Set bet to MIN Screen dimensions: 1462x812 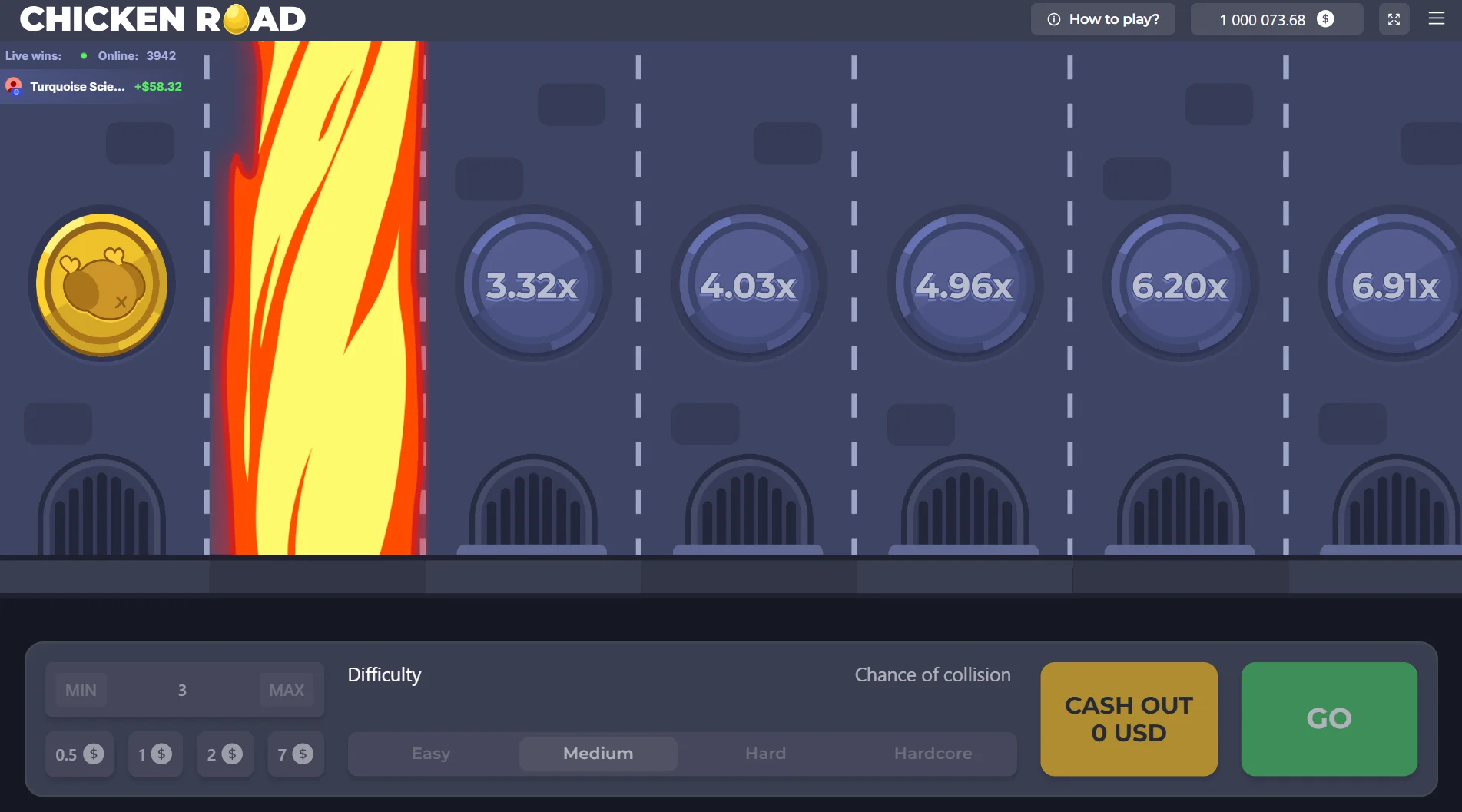(81, 690)
